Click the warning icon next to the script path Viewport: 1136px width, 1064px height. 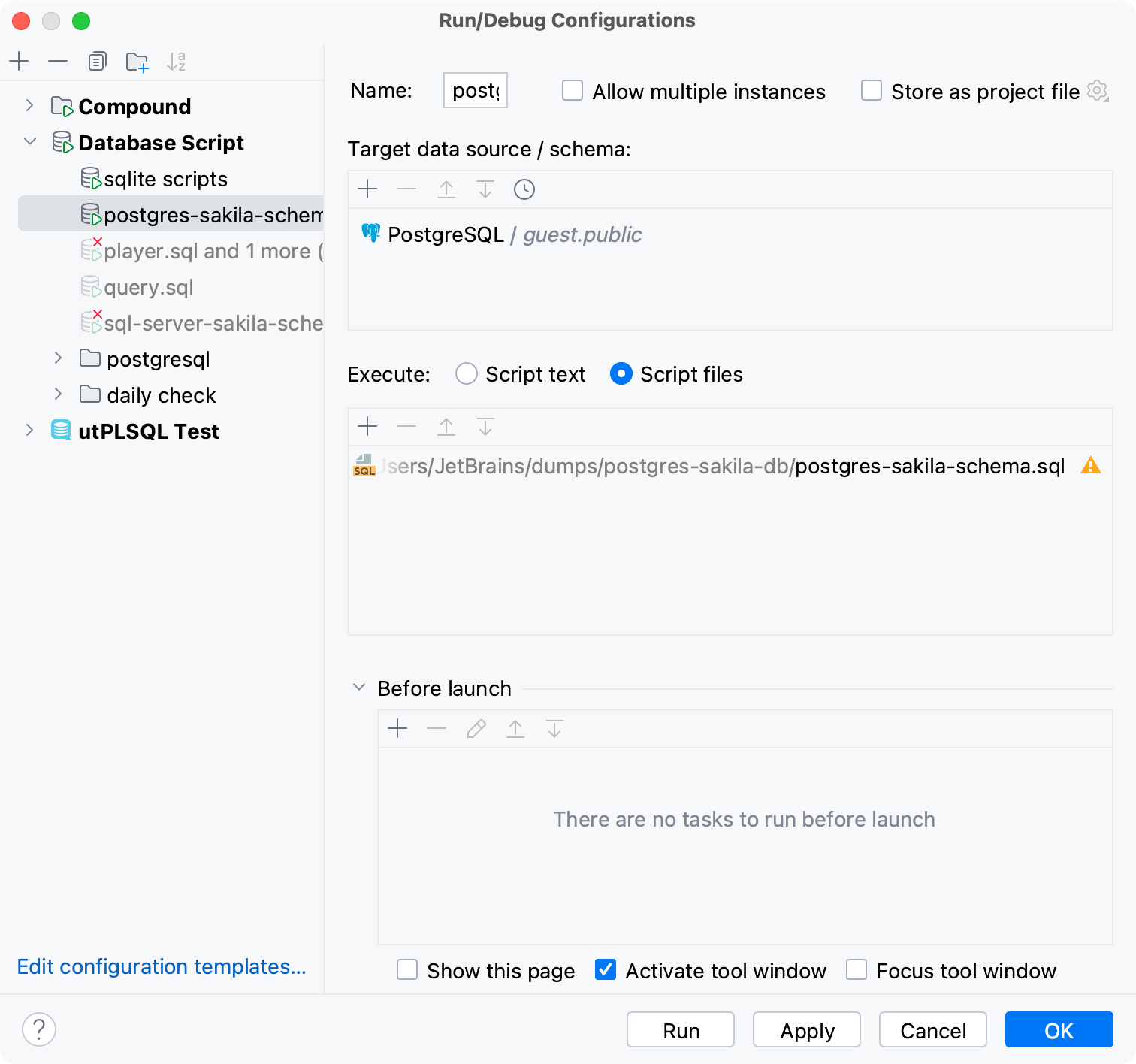tap(1092, 466)
